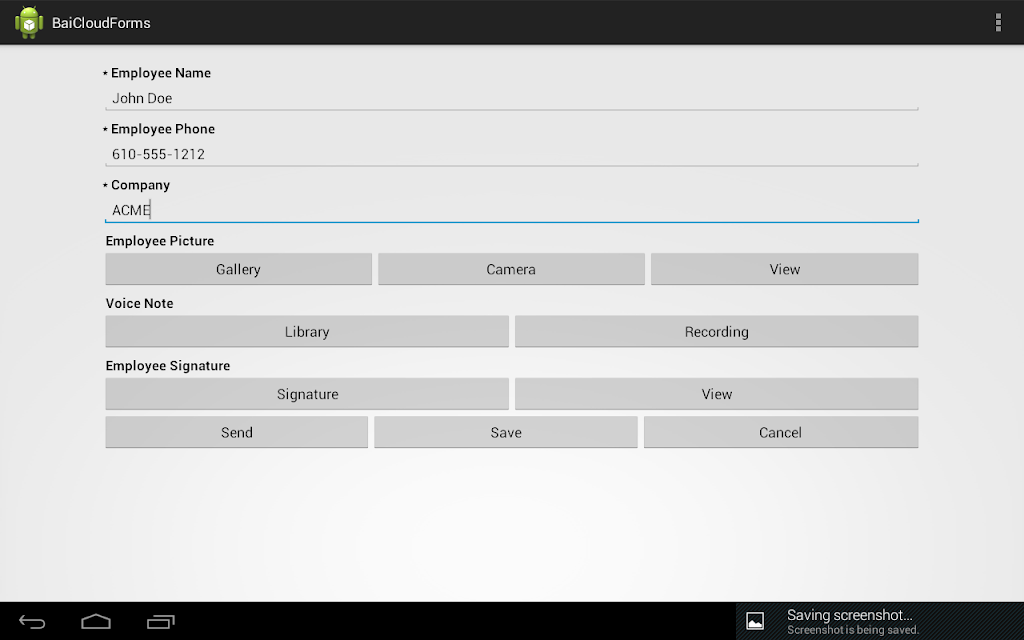Tap the Android home navigation icon
The height and width of the screenshot is (640, 1024).
[x=96, y=622]
